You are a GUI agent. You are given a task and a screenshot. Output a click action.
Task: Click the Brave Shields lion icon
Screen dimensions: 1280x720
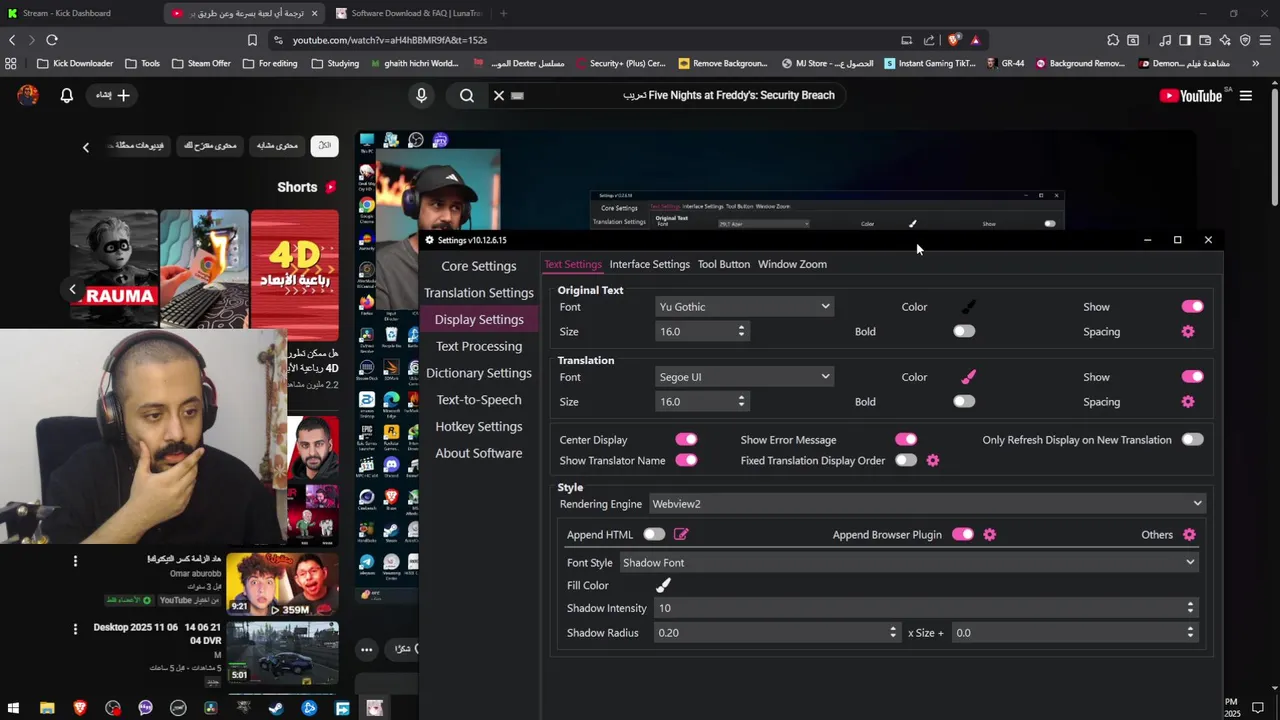(954, 40)
